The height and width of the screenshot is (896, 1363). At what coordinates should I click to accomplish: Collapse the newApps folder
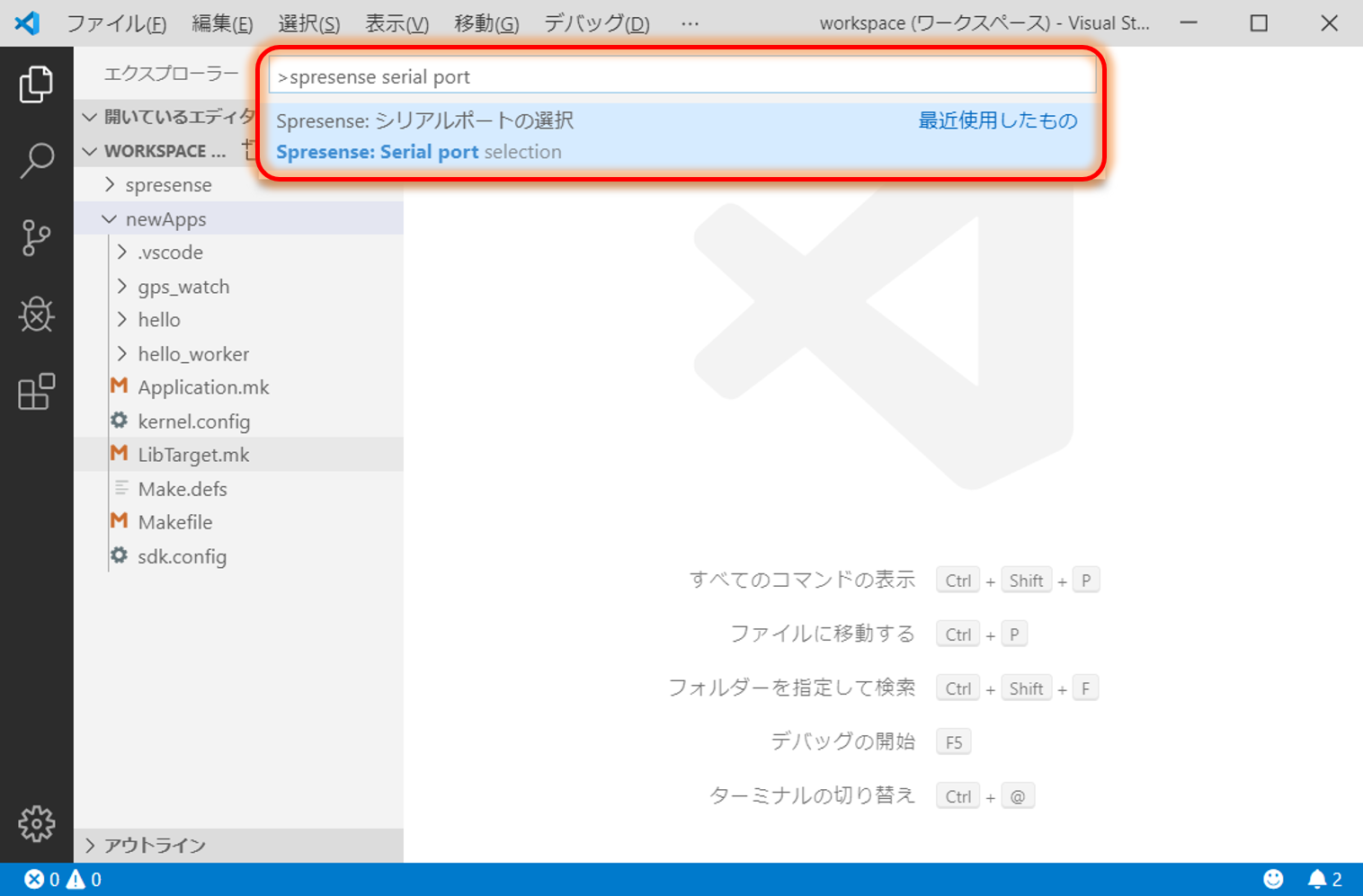tap(165, 219)
